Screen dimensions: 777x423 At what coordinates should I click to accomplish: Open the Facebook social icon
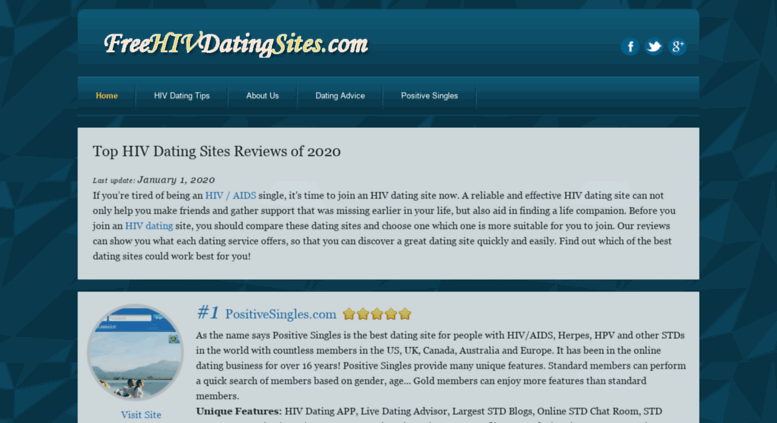pos(630,47)
